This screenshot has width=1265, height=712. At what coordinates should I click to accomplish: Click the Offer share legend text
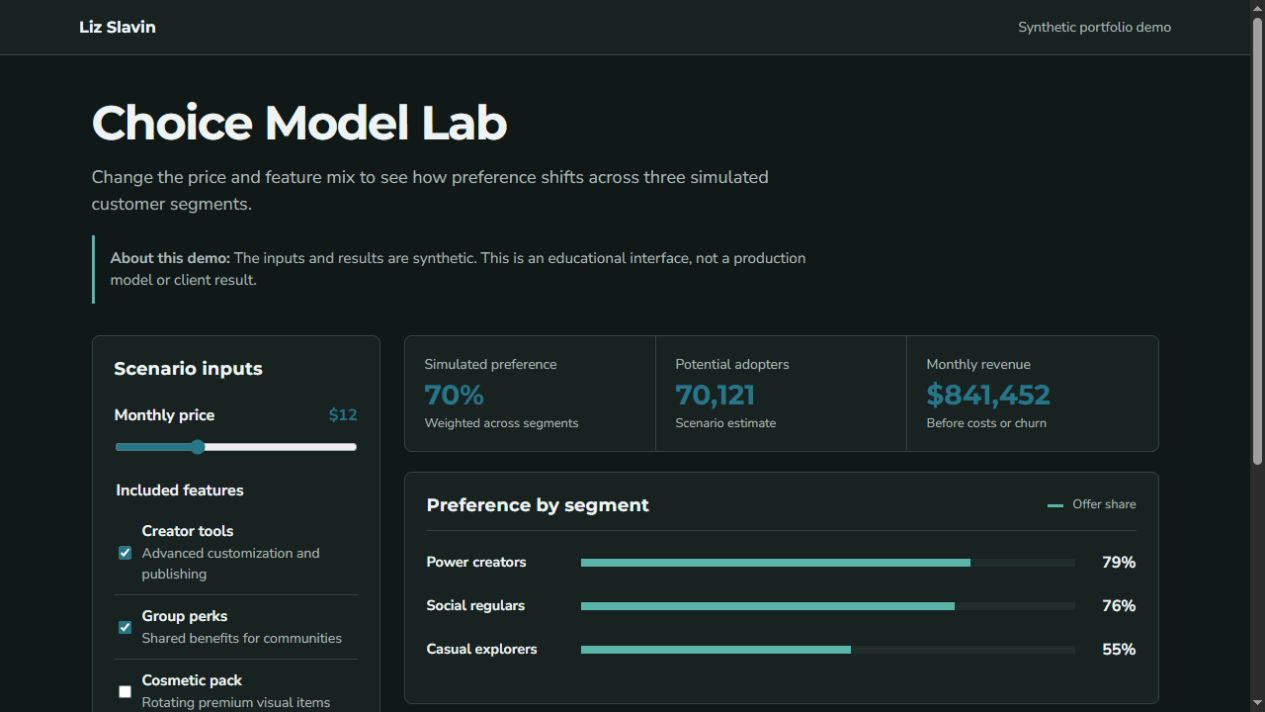click(x=1104, y=504)
